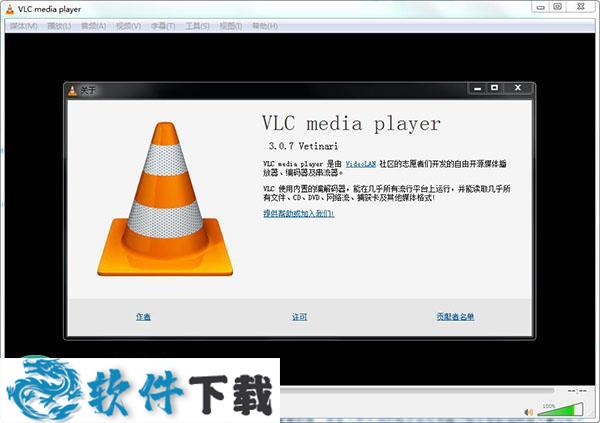600x423 pixels.
Task: Click the VLC media player heading text
Action: (351, 124)
